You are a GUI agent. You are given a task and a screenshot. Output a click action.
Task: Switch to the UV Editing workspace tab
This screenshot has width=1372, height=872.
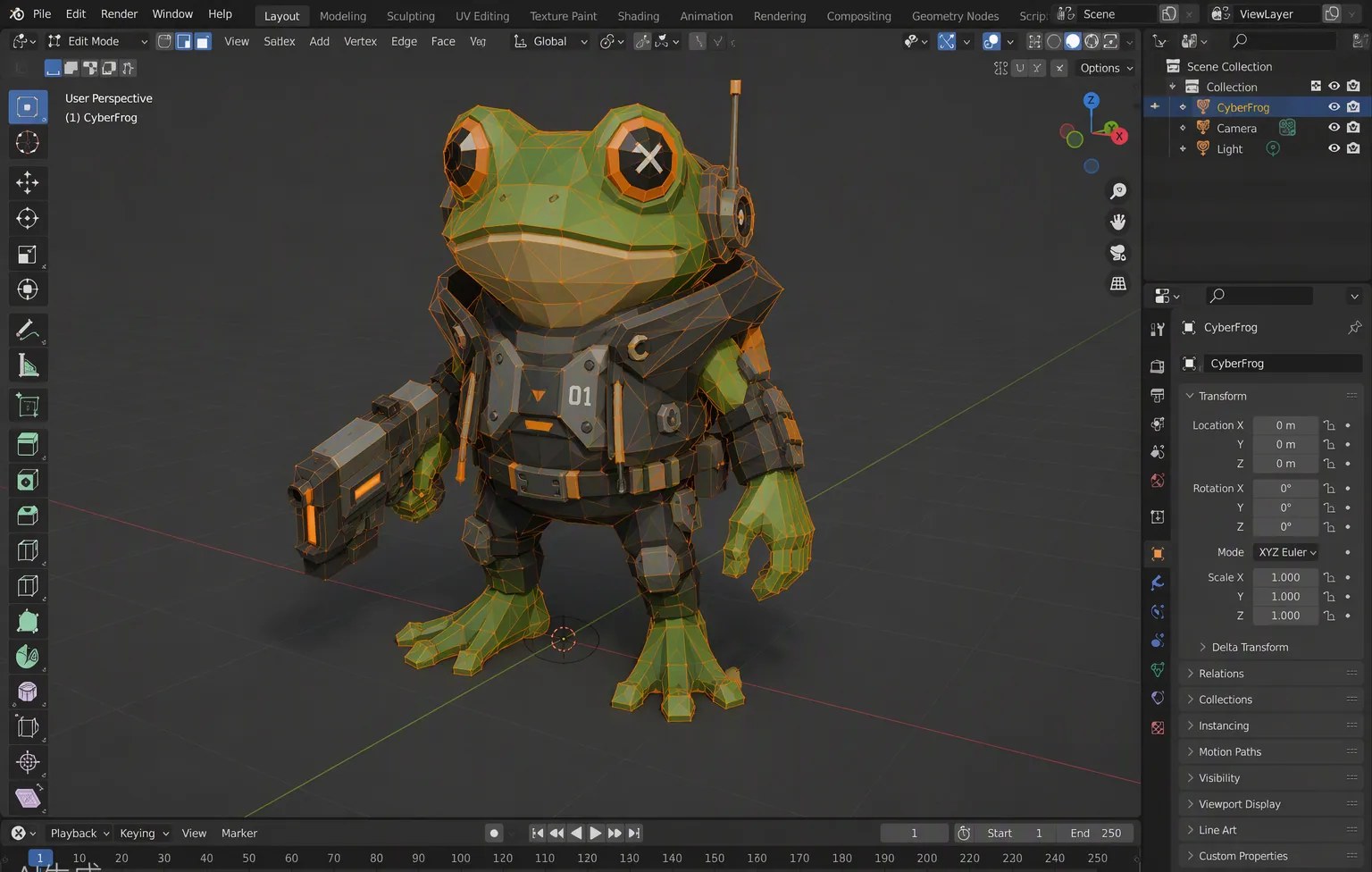pyautogui.click(x=482, y=16)
